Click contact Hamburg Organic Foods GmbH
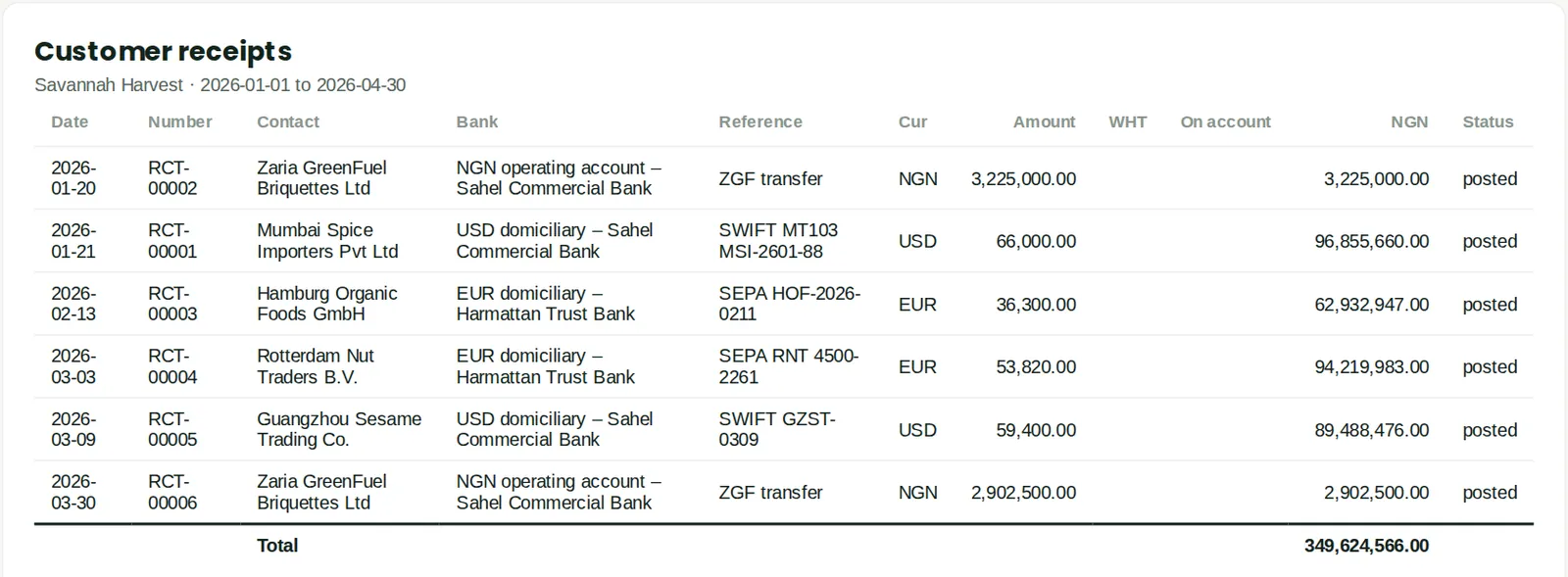The width and height of the screenshot is (1568, 577). point(326,304)
